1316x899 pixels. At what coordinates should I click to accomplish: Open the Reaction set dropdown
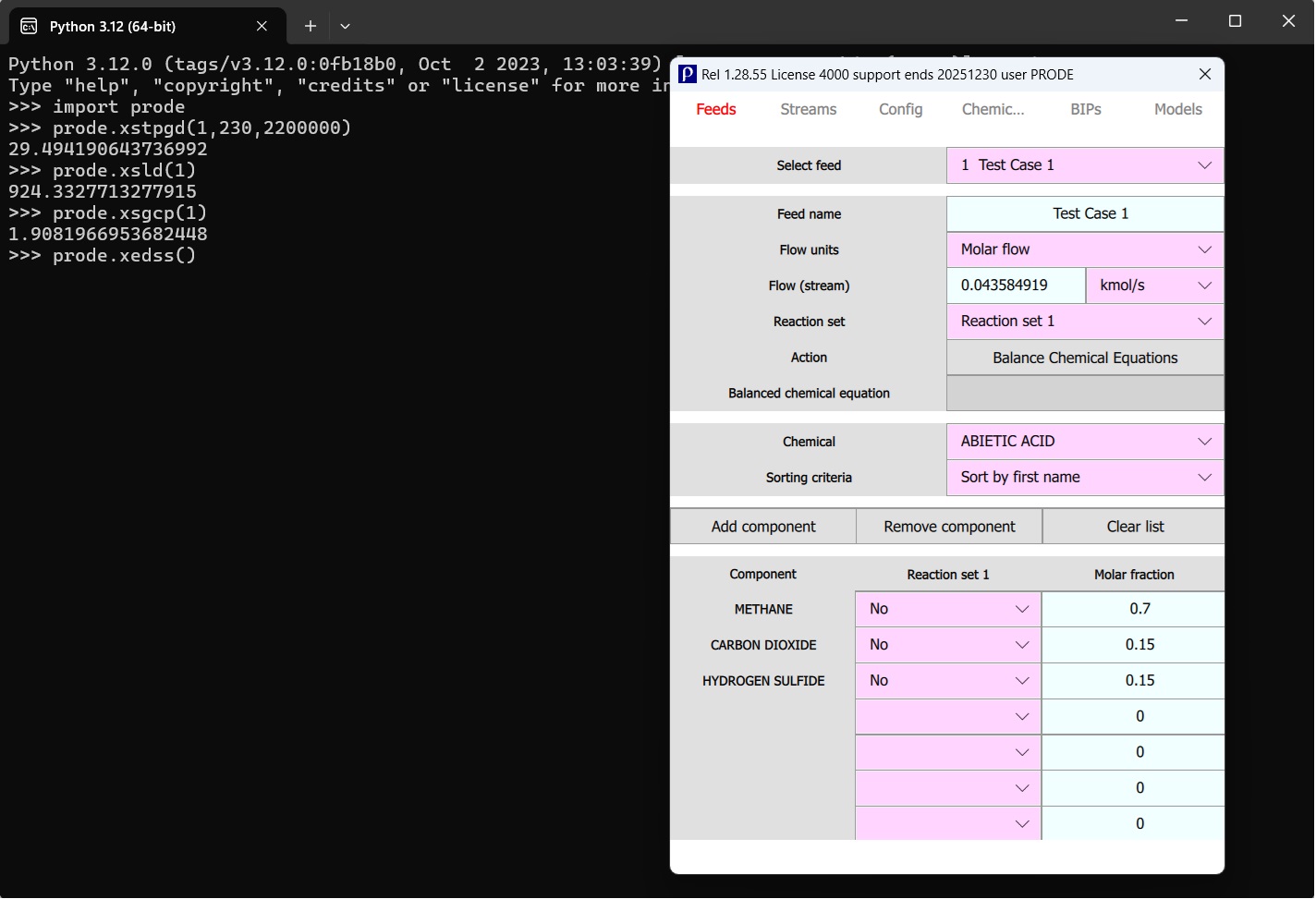pos(1085,322)
